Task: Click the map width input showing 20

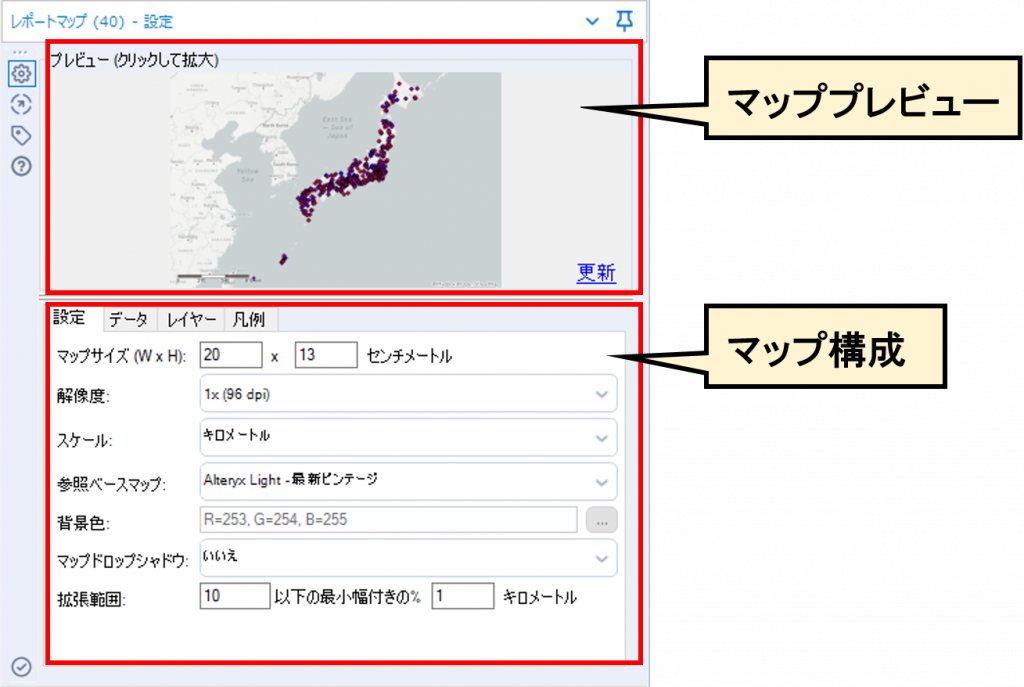Action: (232, 353)
